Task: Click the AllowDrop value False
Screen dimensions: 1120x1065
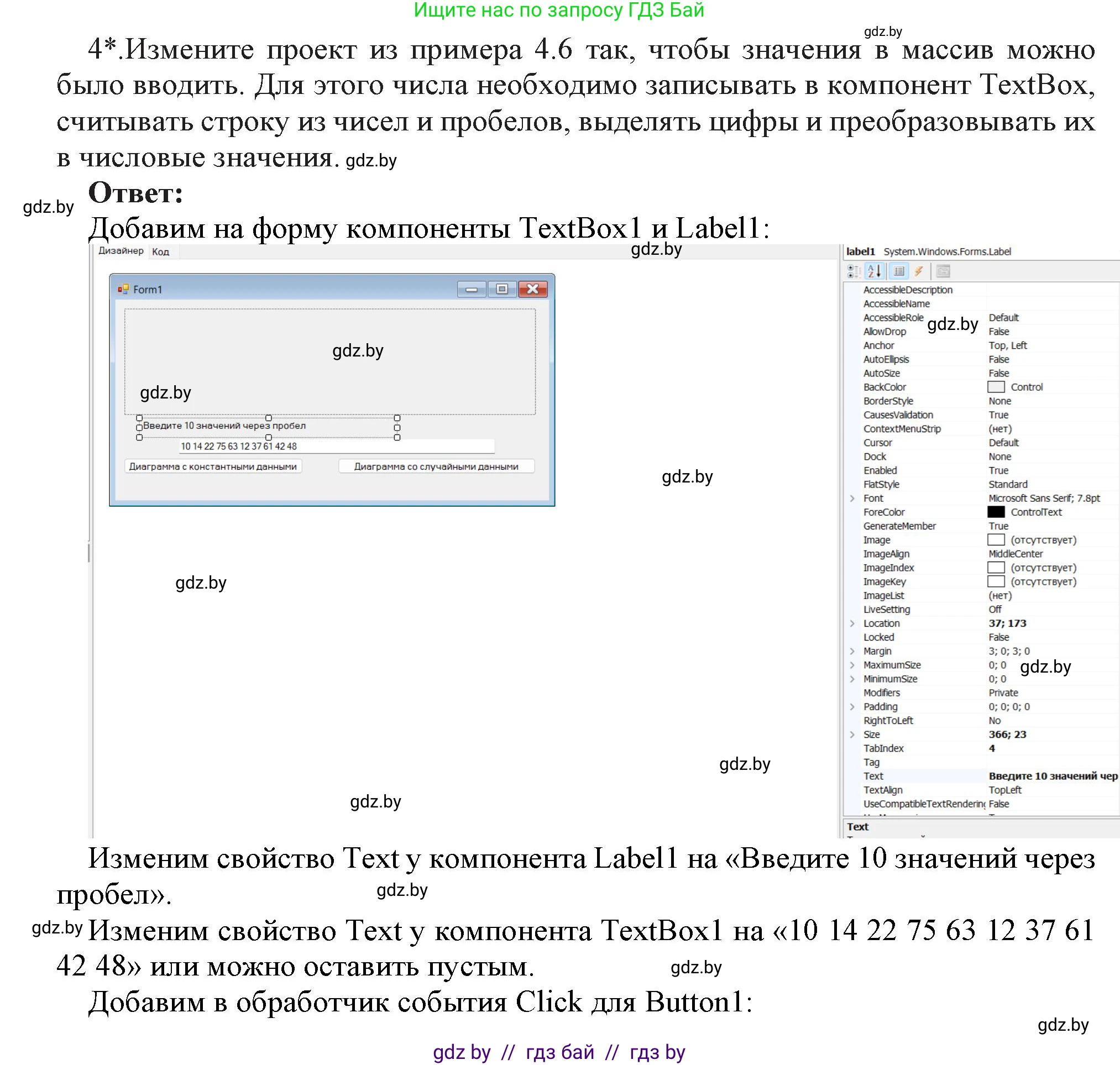Action: pyautogui.click(x=998, y=332)
